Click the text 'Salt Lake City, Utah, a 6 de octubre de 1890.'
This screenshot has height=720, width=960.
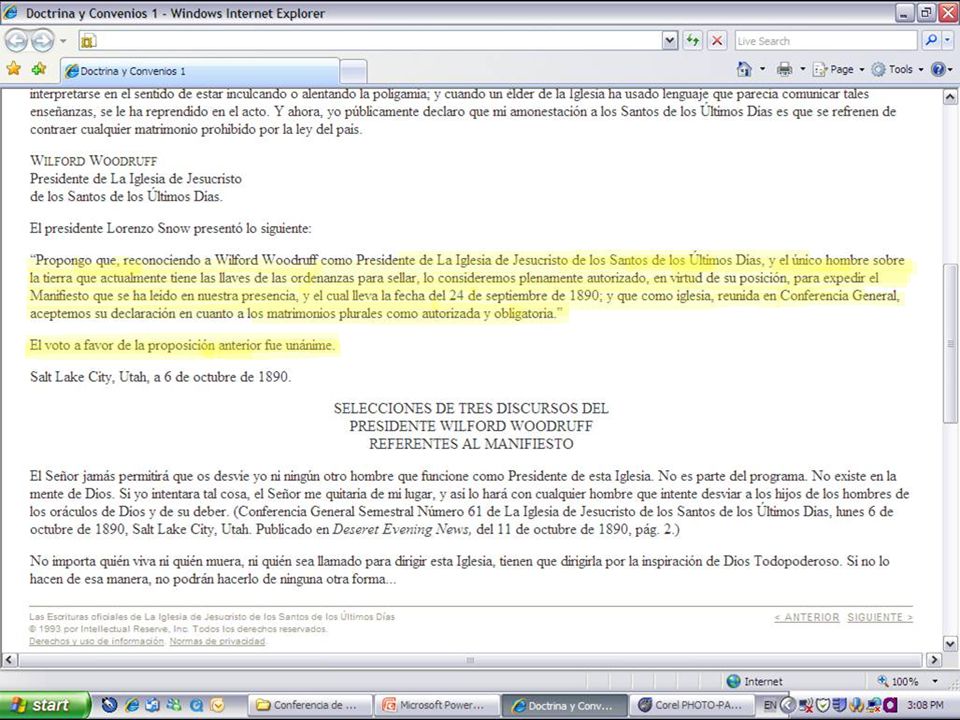160,377
